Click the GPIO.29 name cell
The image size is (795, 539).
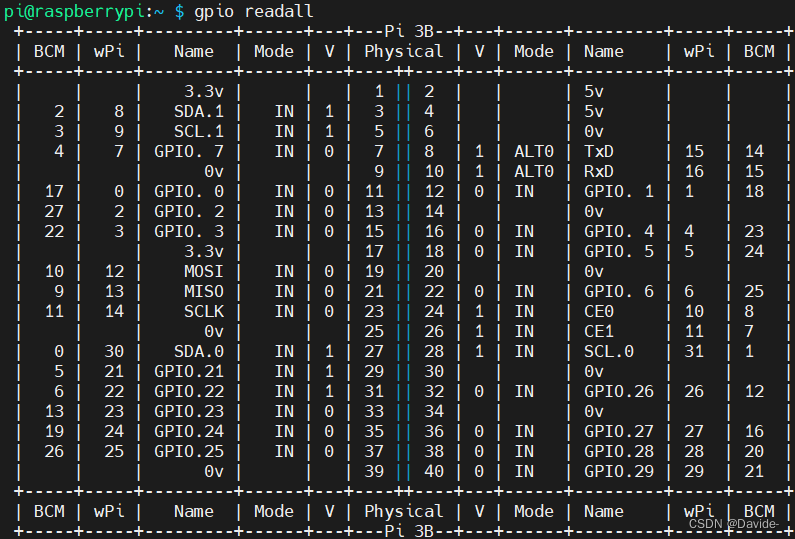point(619,472)
